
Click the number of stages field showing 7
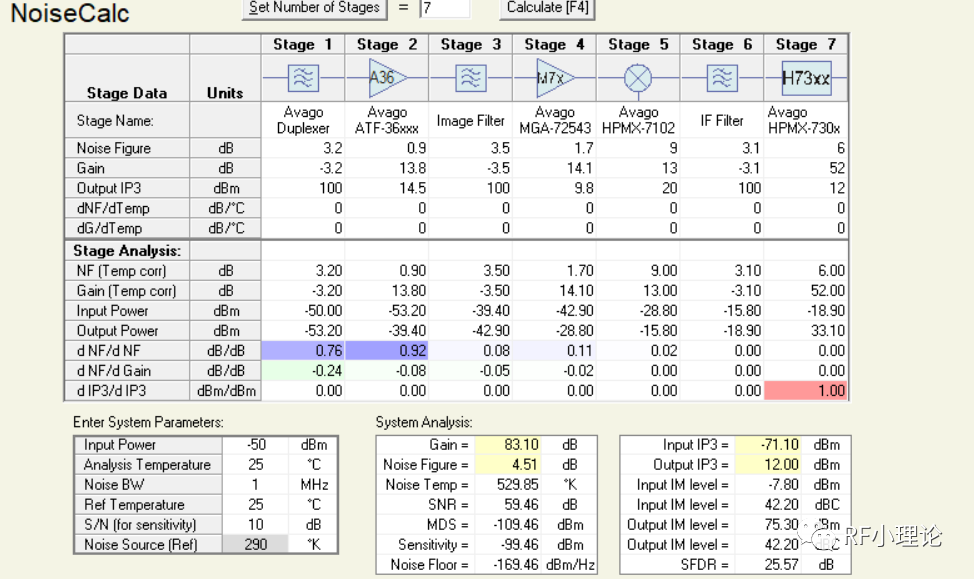tap(445, 9)
